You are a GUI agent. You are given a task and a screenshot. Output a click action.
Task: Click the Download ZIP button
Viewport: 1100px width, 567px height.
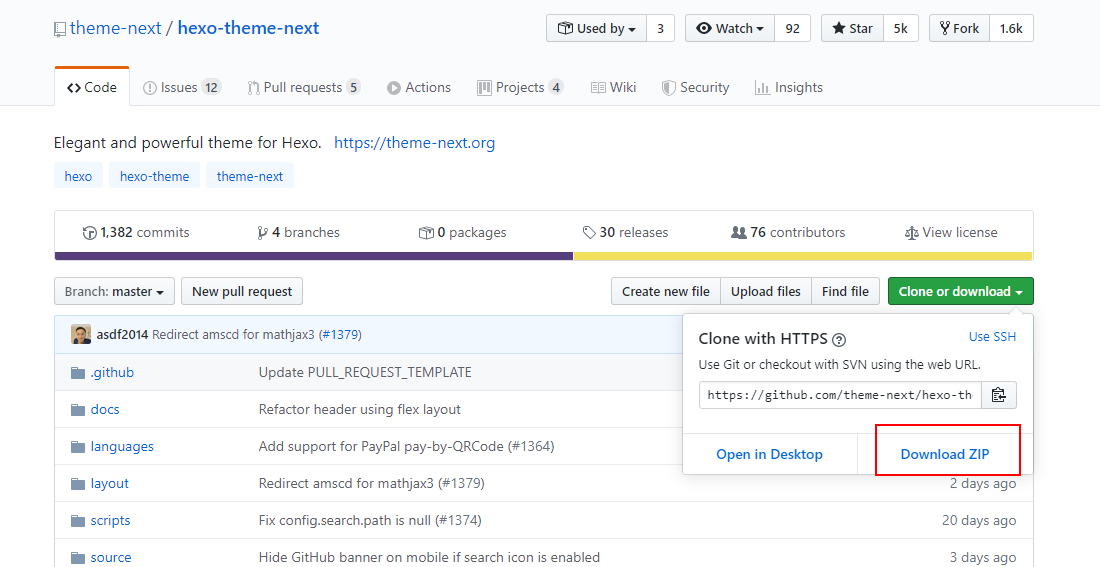point(945,454)
